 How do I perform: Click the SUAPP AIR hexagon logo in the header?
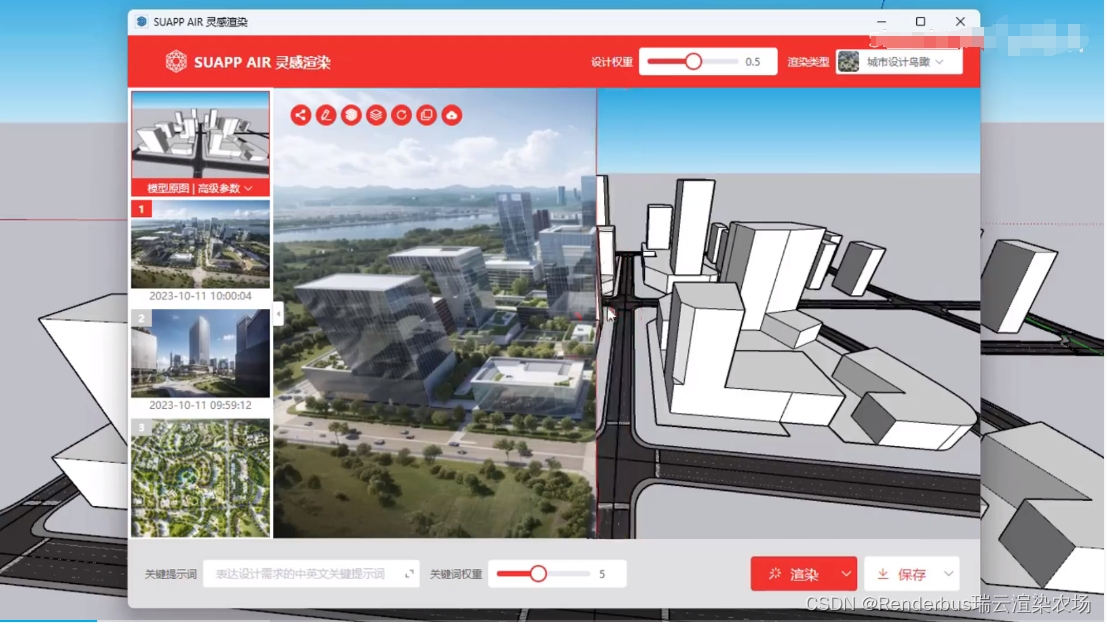coord(176,61)
